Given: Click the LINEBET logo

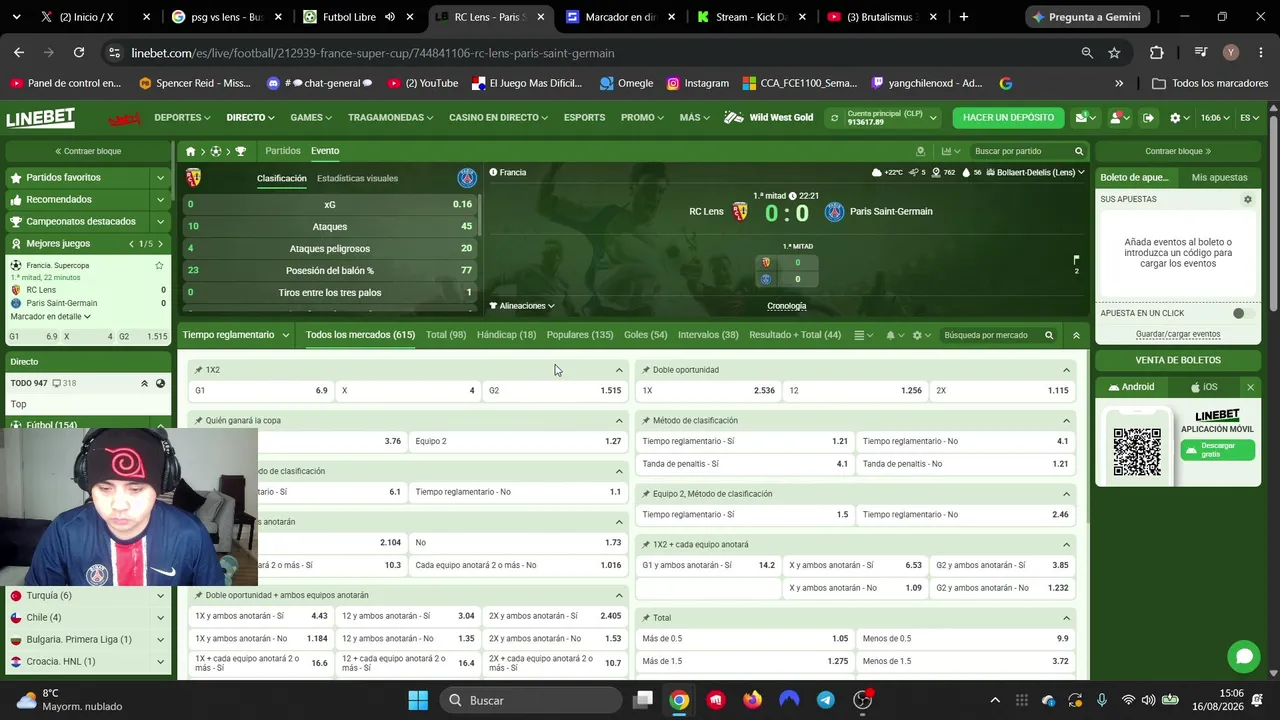Looking at the screenshot, I should pos(41,118).
